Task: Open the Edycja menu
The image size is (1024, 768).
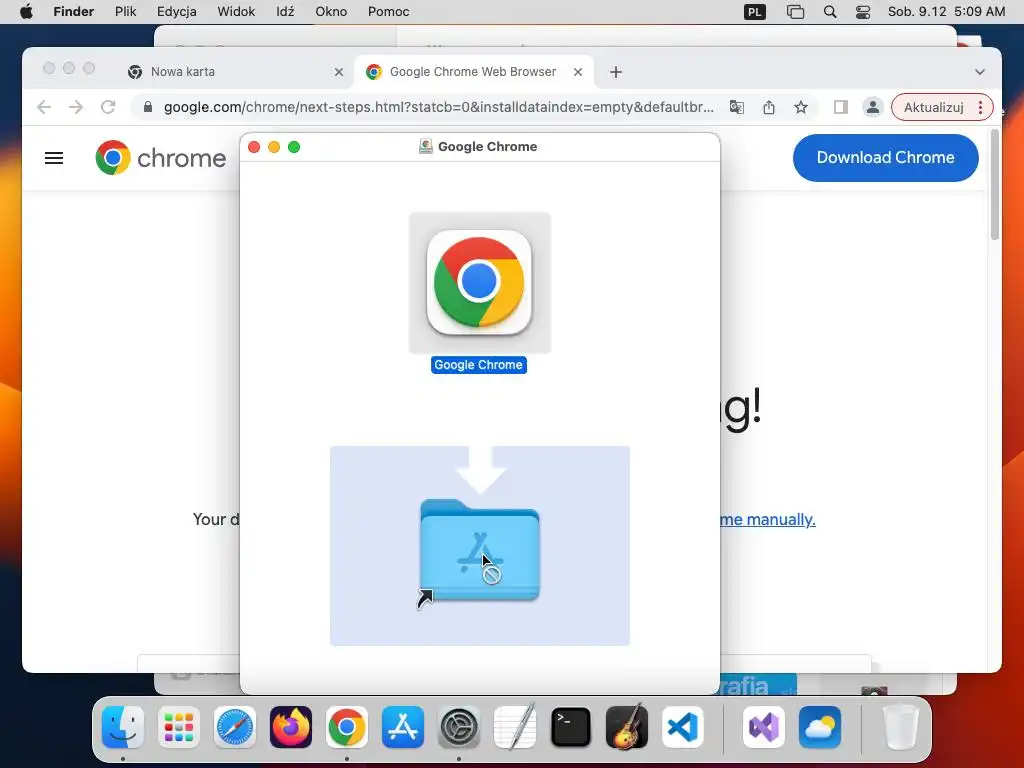Action: pyautogui.click(x=176, y=12)
